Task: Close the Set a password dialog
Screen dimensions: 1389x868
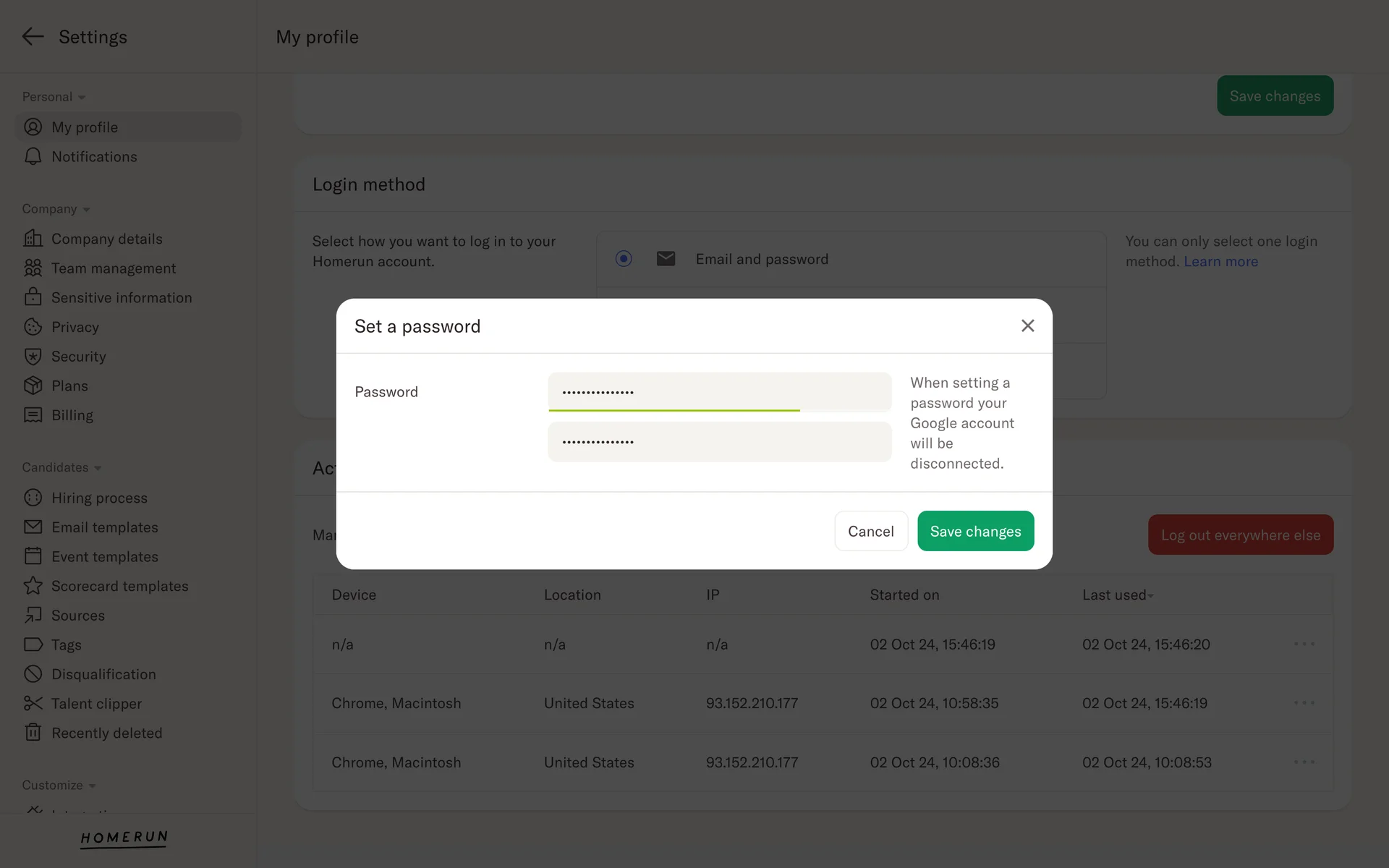Action: [1027, 326]
